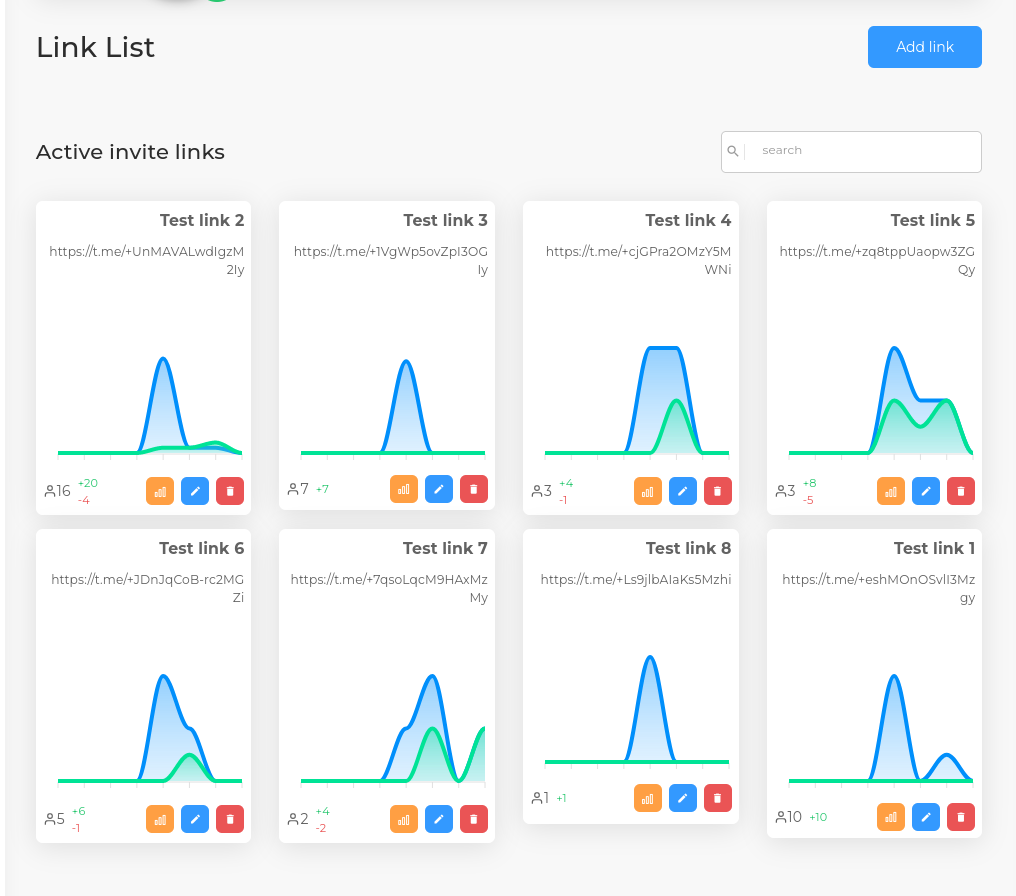Image resolution: width=1016 pixels, height=896 pixels.
Task: Delete Test link 2
Action: 230,491
